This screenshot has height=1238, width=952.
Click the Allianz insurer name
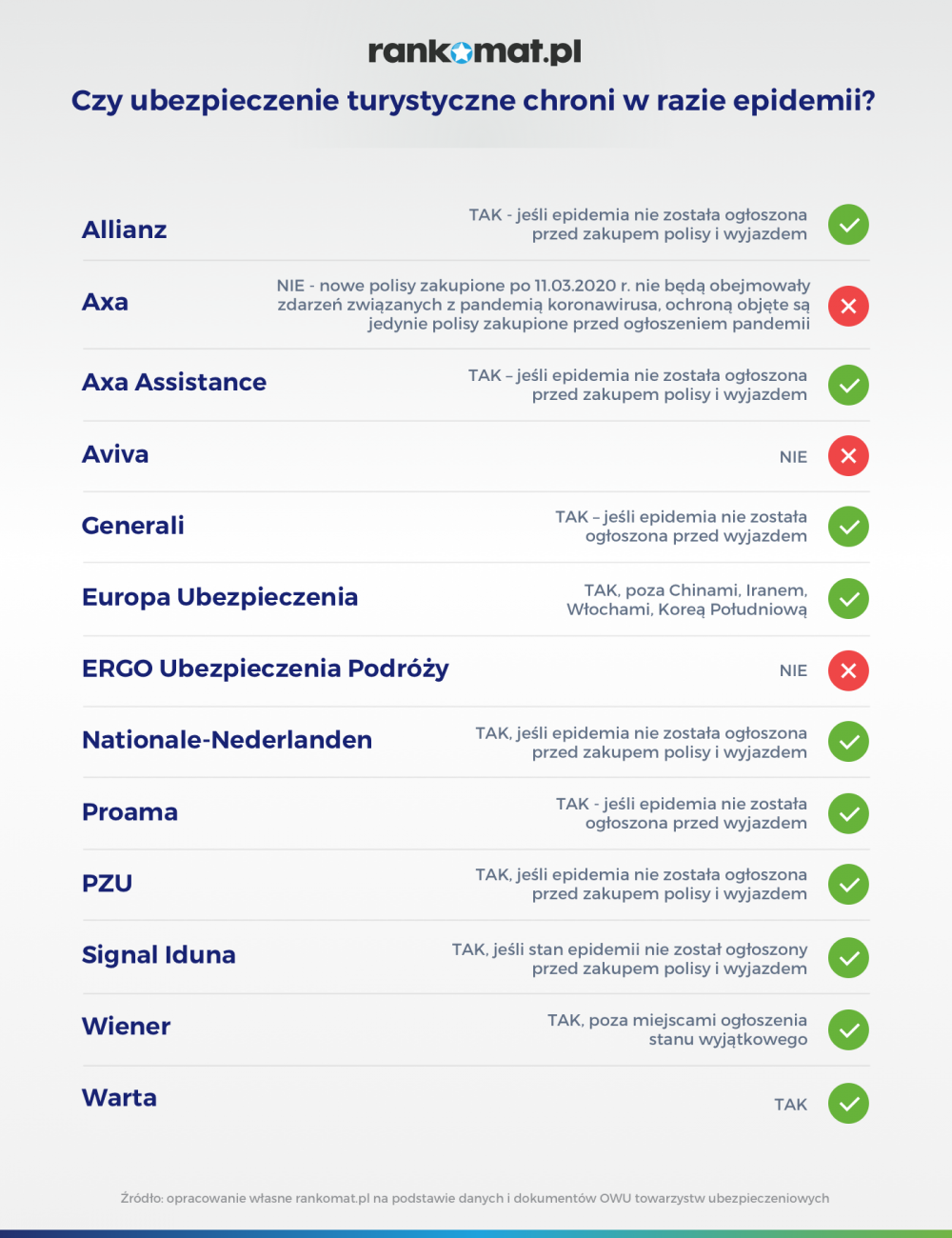[x=125, y=230]
